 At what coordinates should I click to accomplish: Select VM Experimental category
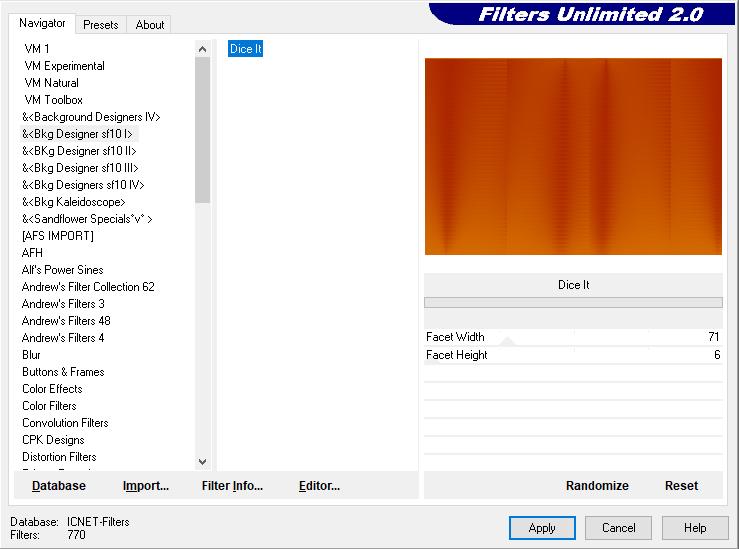[x=65, y=66]
